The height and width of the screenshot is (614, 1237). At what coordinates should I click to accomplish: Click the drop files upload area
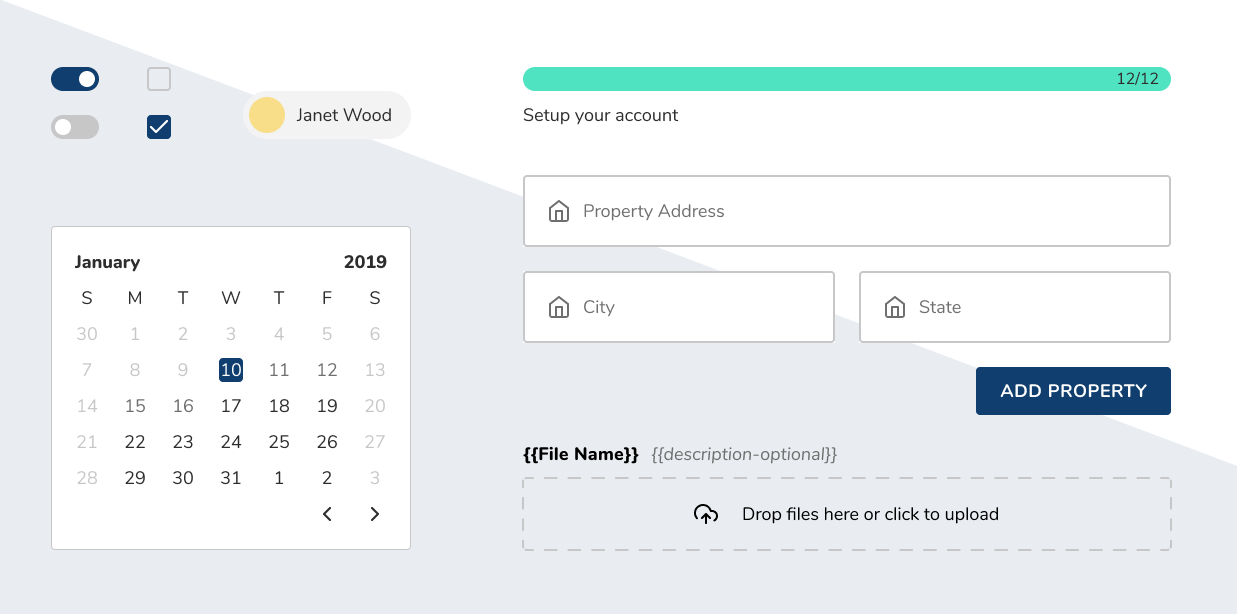coord(846,514)
